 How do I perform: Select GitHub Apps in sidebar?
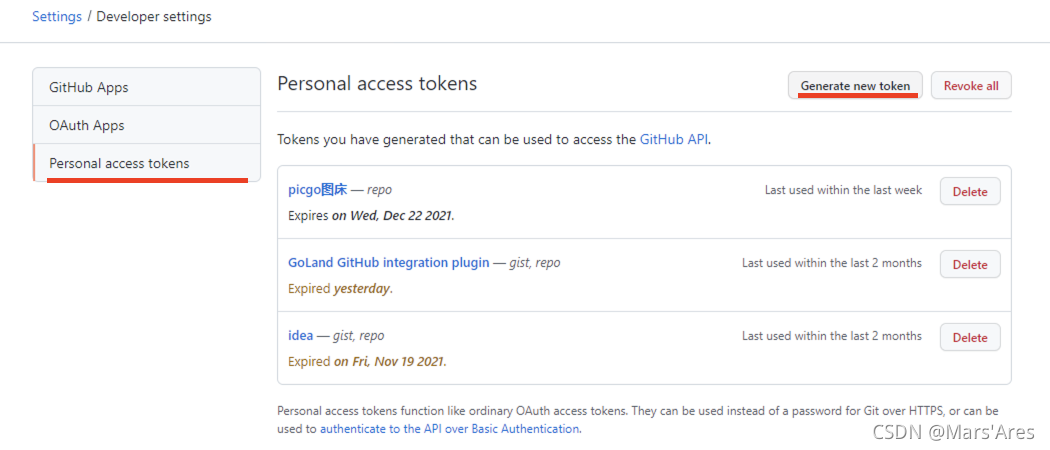point(146,87)
